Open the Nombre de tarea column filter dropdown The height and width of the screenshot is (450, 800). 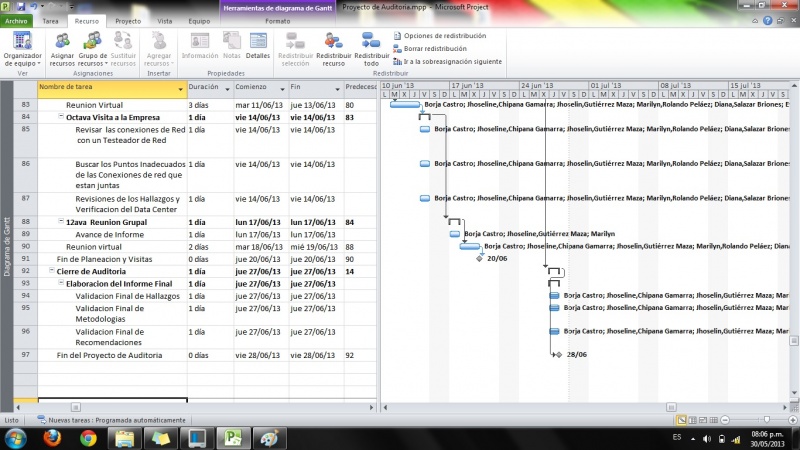click(x=181, y=88)
